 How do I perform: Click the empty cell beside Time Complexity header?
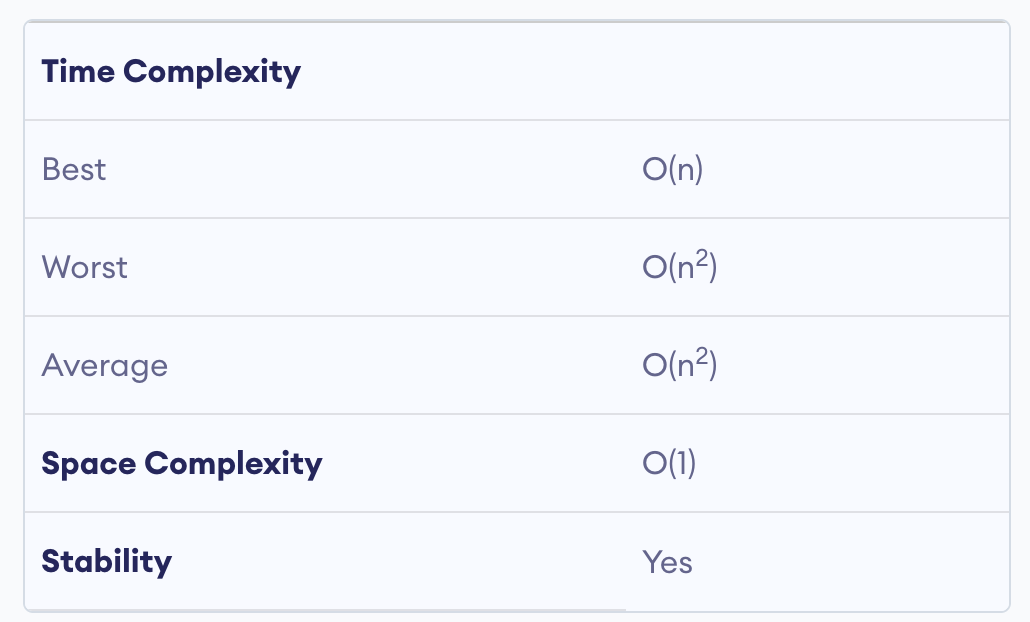(817, 72)
